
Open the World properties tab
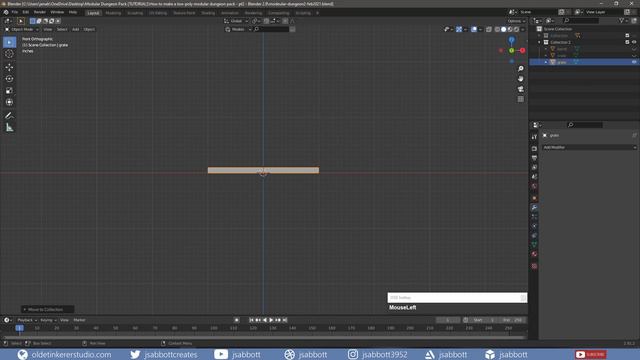(x=534, y=186)
